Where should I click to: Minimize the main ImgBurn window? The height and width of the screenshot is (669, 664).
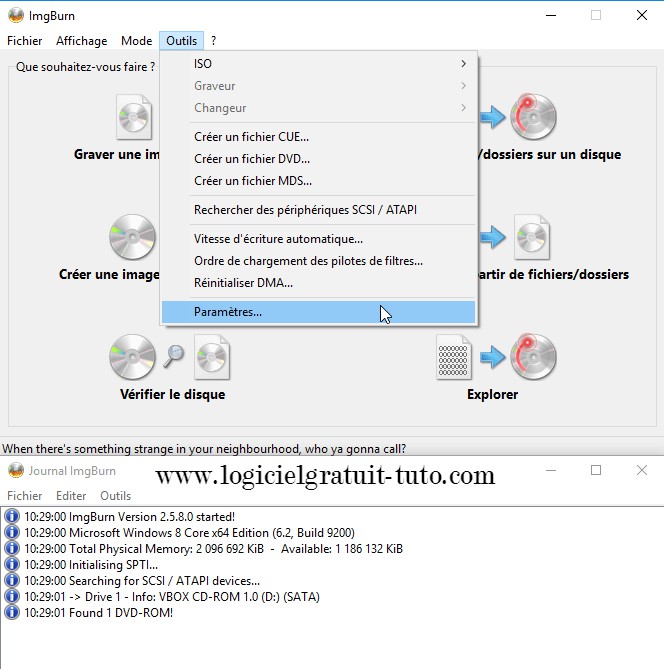tap(551, 15)
